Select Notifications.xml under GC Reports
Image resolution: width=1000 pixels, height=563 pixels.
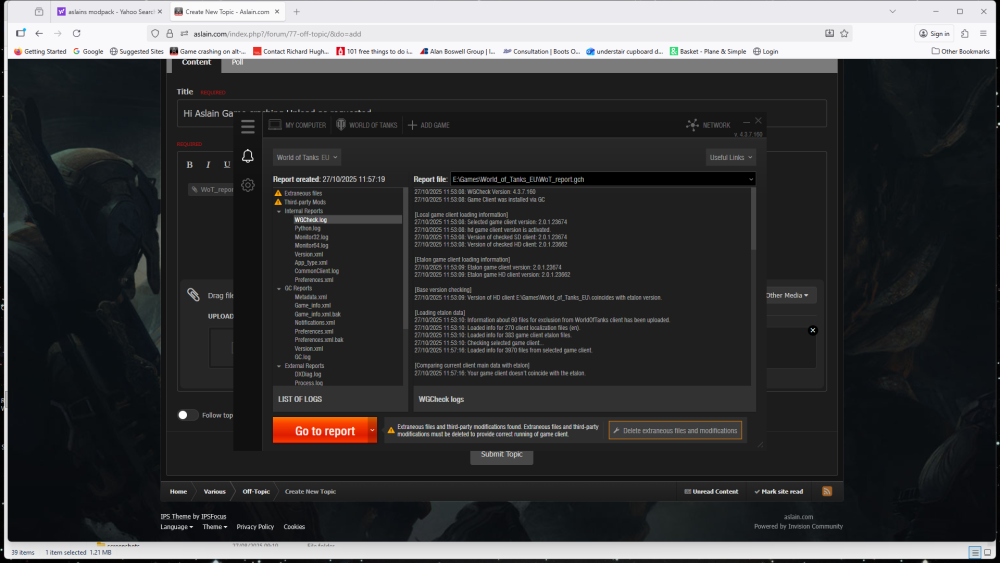click(x=314, y=323)
